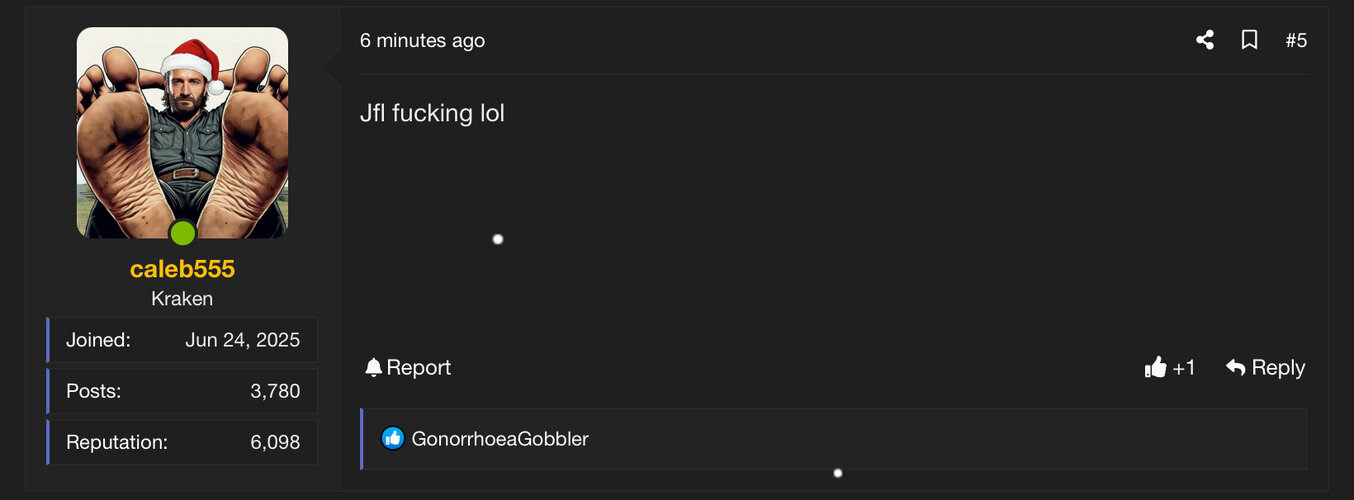Click caleb555's avatar image
The width and height of the screenshot is (1354, 500).
[x=182, y=132]
